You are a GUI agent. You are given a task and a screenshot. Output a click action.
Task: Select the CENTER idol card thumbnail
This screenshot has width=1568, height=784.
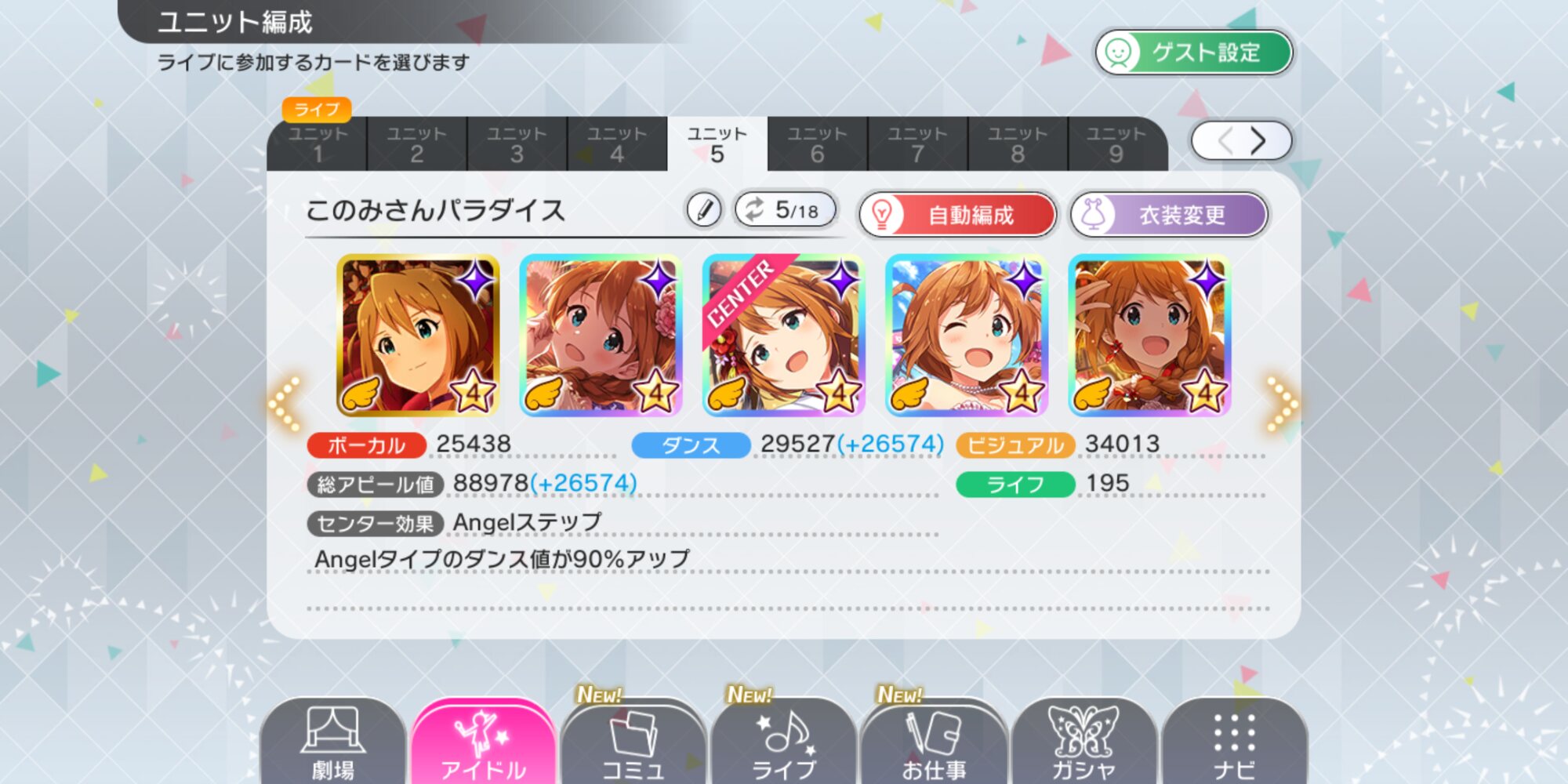(784, 335)
